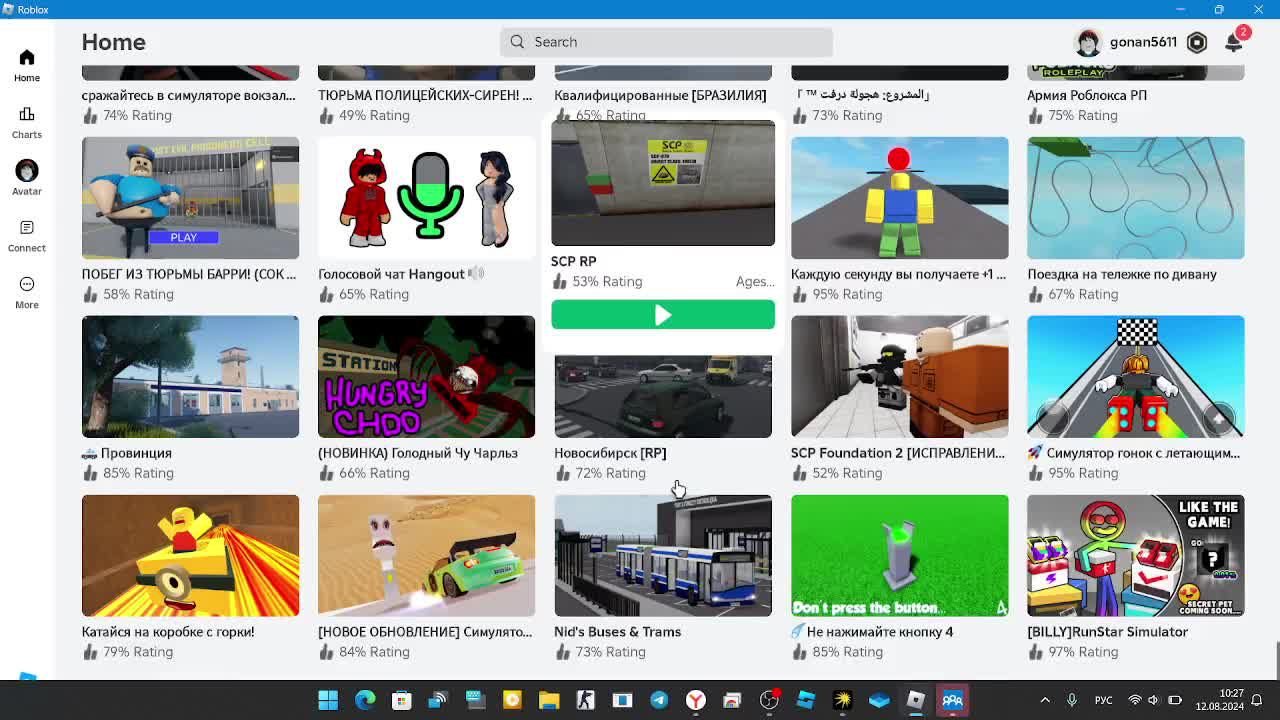Screen dimensions: 1280x720
Task: Click the thumbs-up icon beside '85% Rating' of Провинция
Action: [x=90, y=473]
